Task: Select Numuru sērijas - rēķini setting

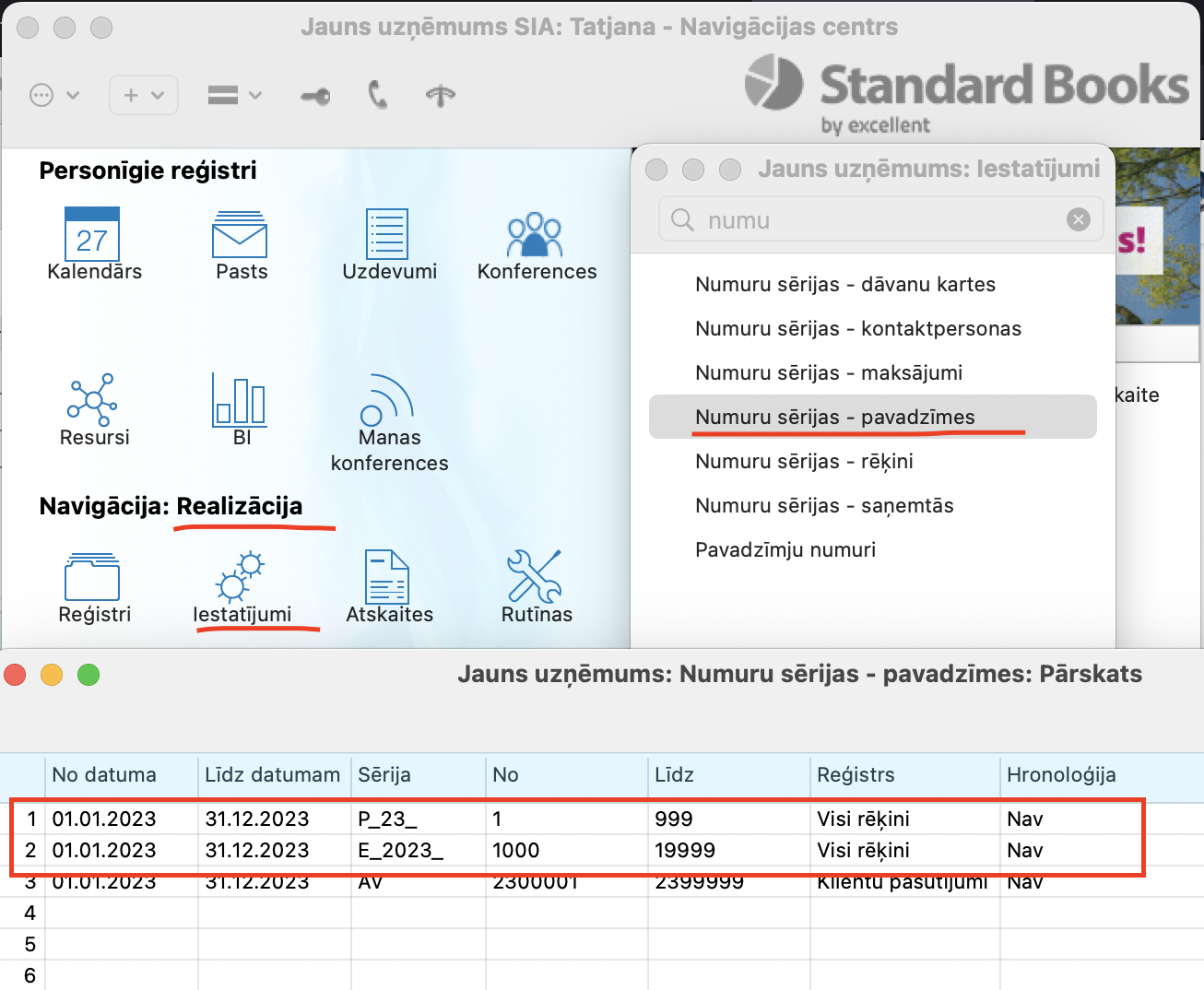Action: pyautogui.click(x=804, y=461)
